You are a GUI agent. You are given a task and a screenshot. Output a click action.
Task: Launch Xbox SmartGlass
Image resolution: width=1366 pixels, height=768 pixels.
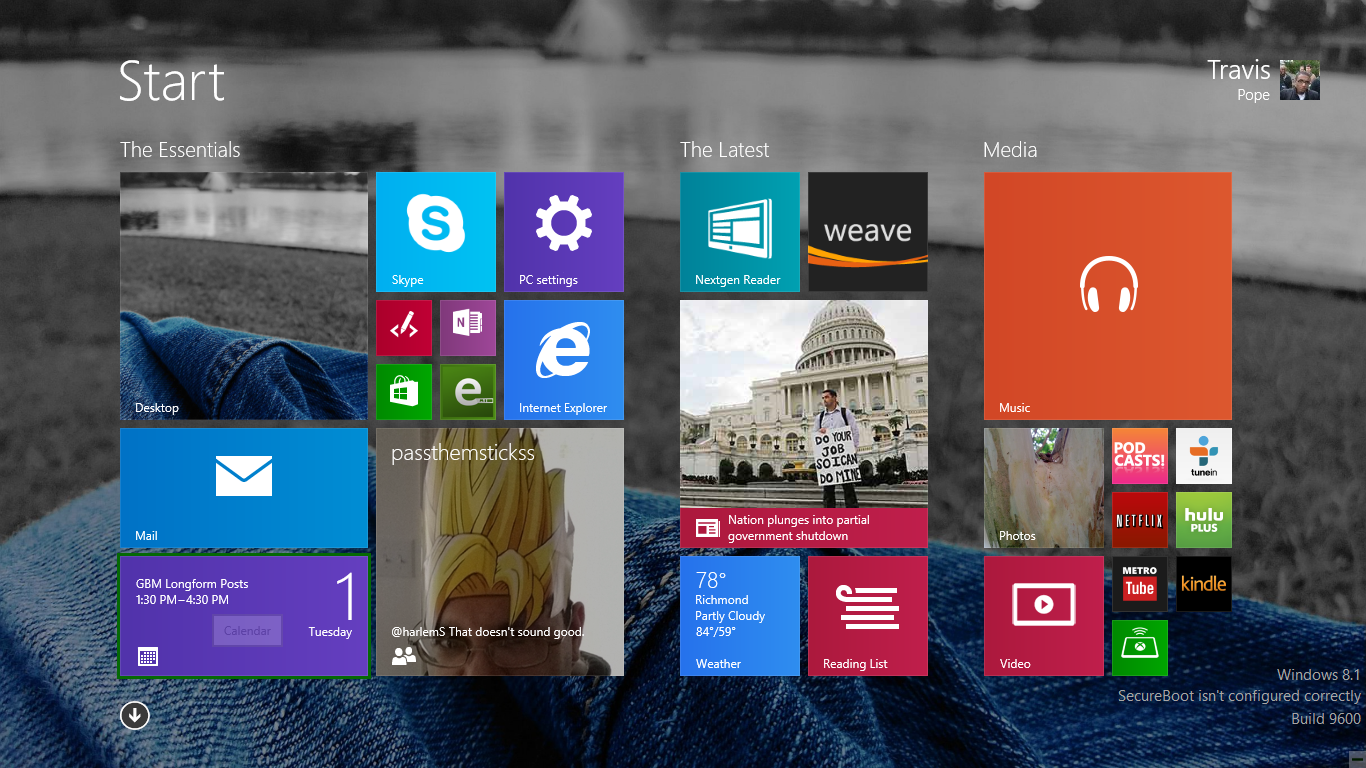pos(1139,647)
